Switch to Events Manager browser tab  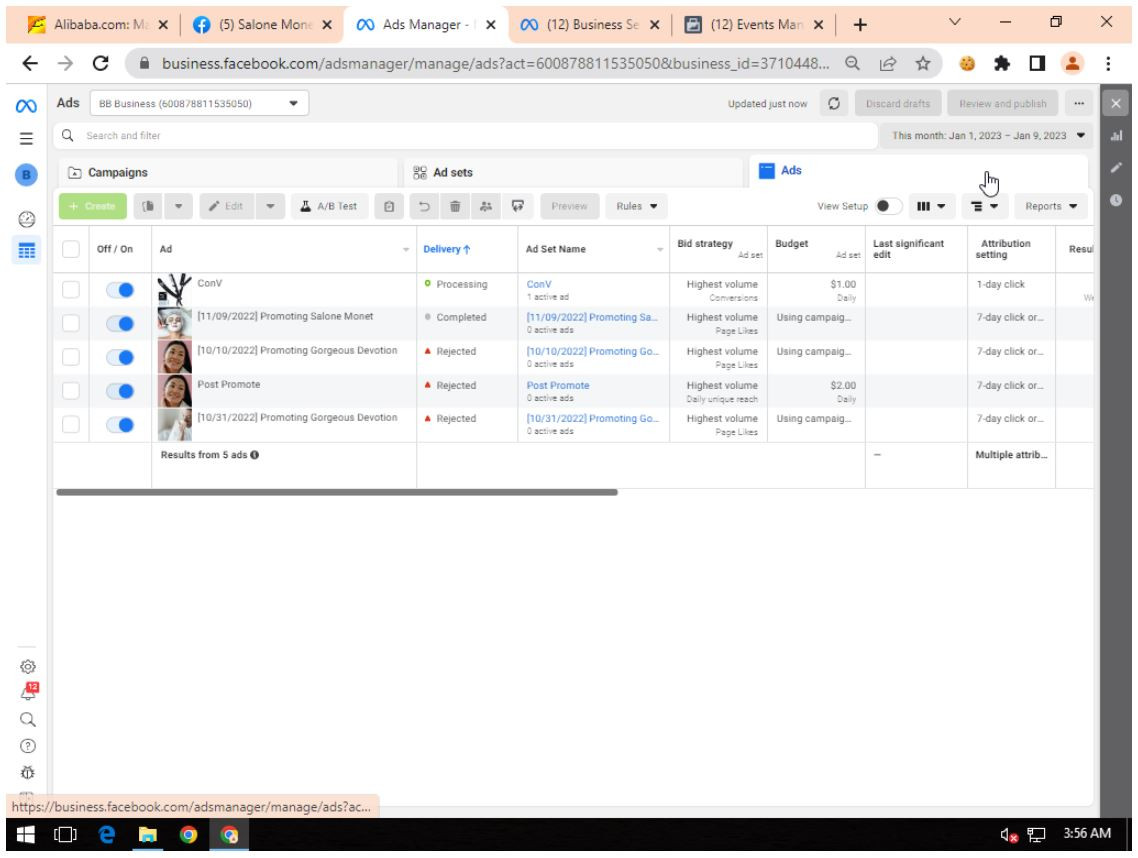pyautogui.click(x=754, y=25)
